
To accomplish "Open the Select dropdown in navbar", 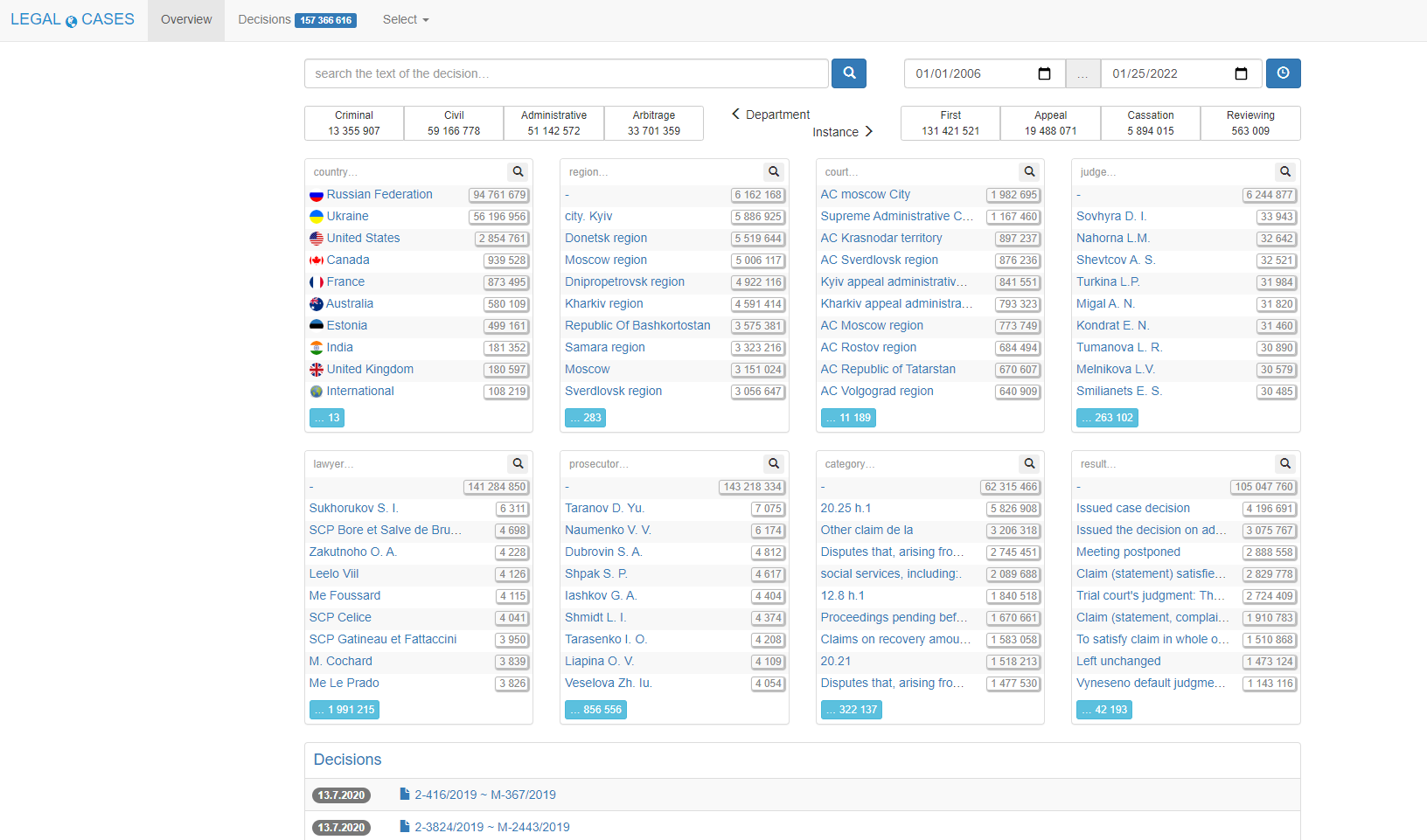I will (406, 19).
